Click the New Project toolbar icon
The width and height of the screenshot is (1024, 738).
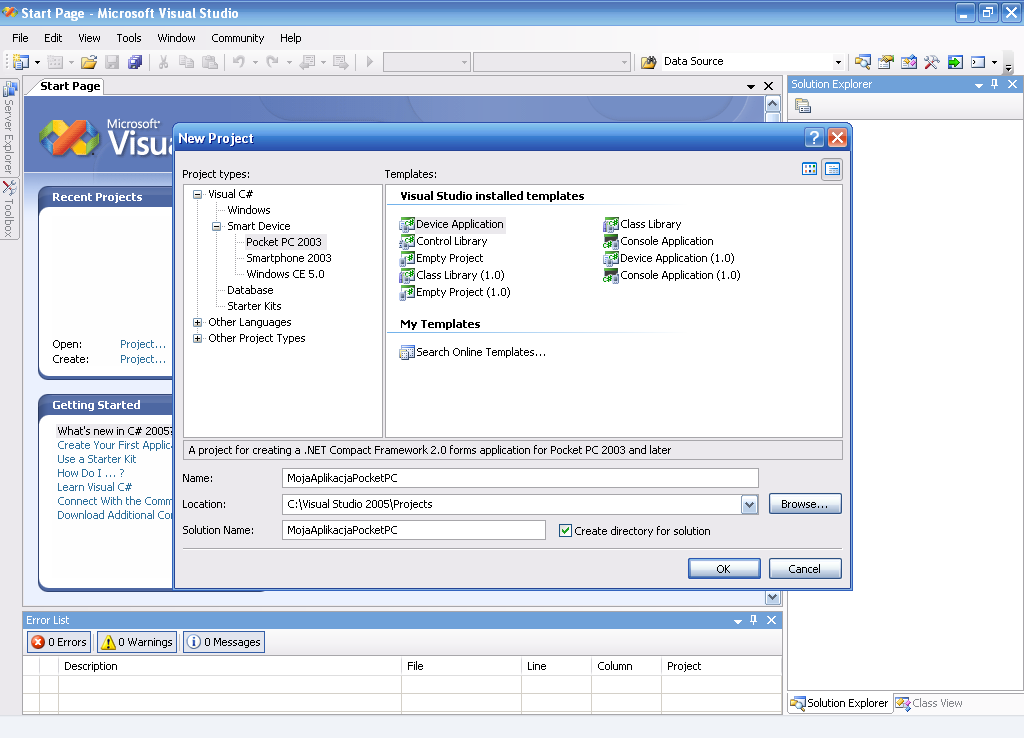tap(21, 62)
